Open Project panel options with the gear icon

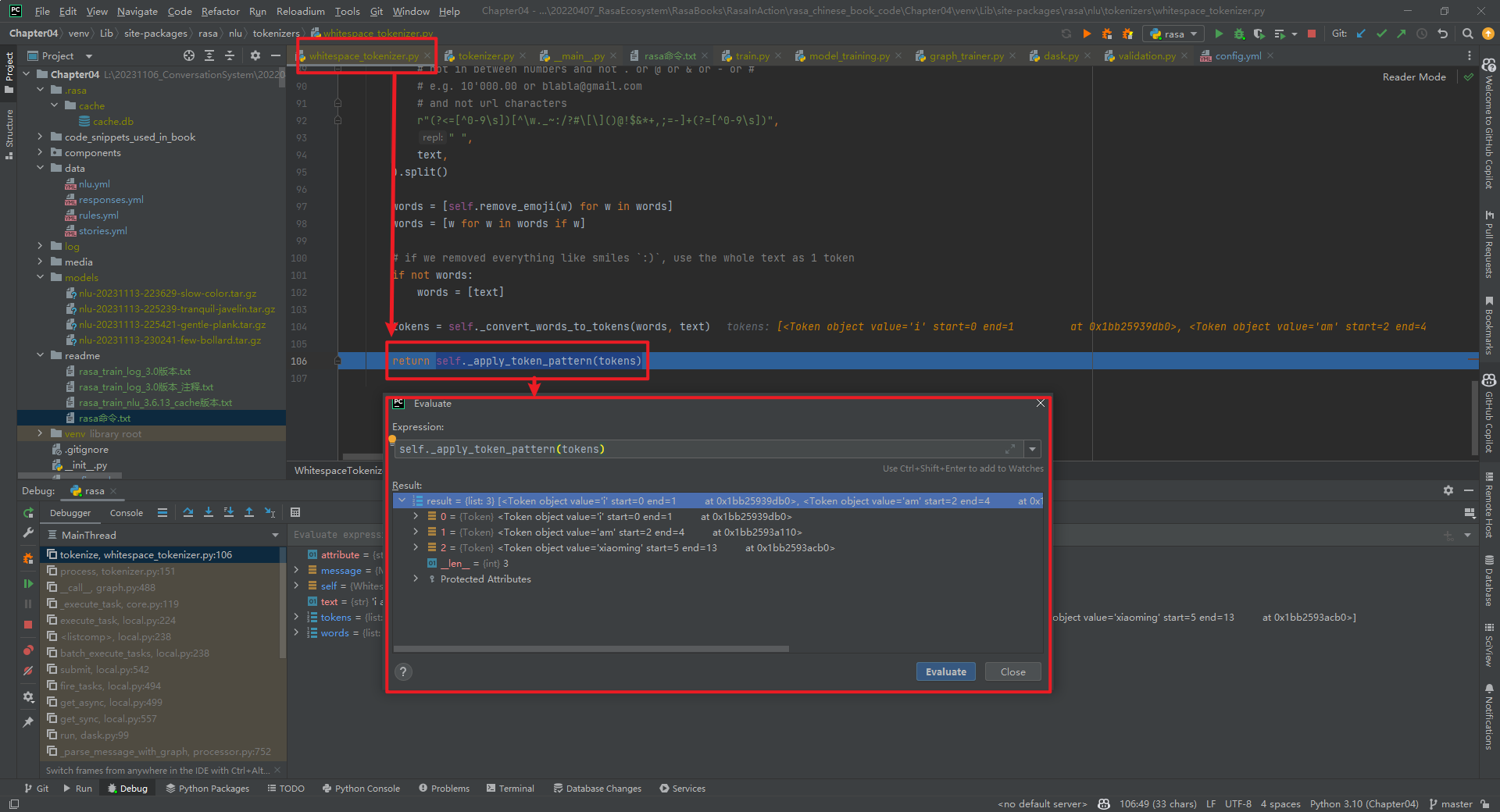click(255, 55)
